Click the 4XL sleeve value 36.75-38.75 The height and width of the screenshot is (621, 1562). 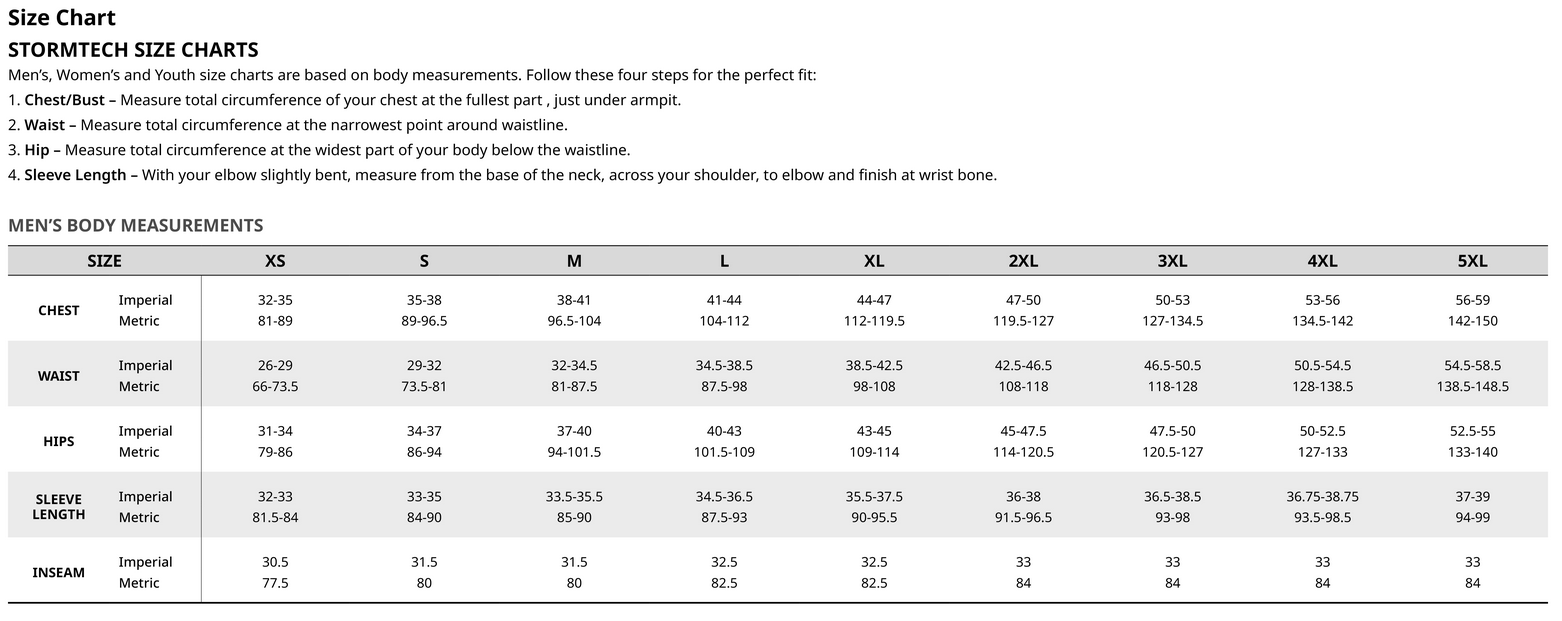[1322, 496]
